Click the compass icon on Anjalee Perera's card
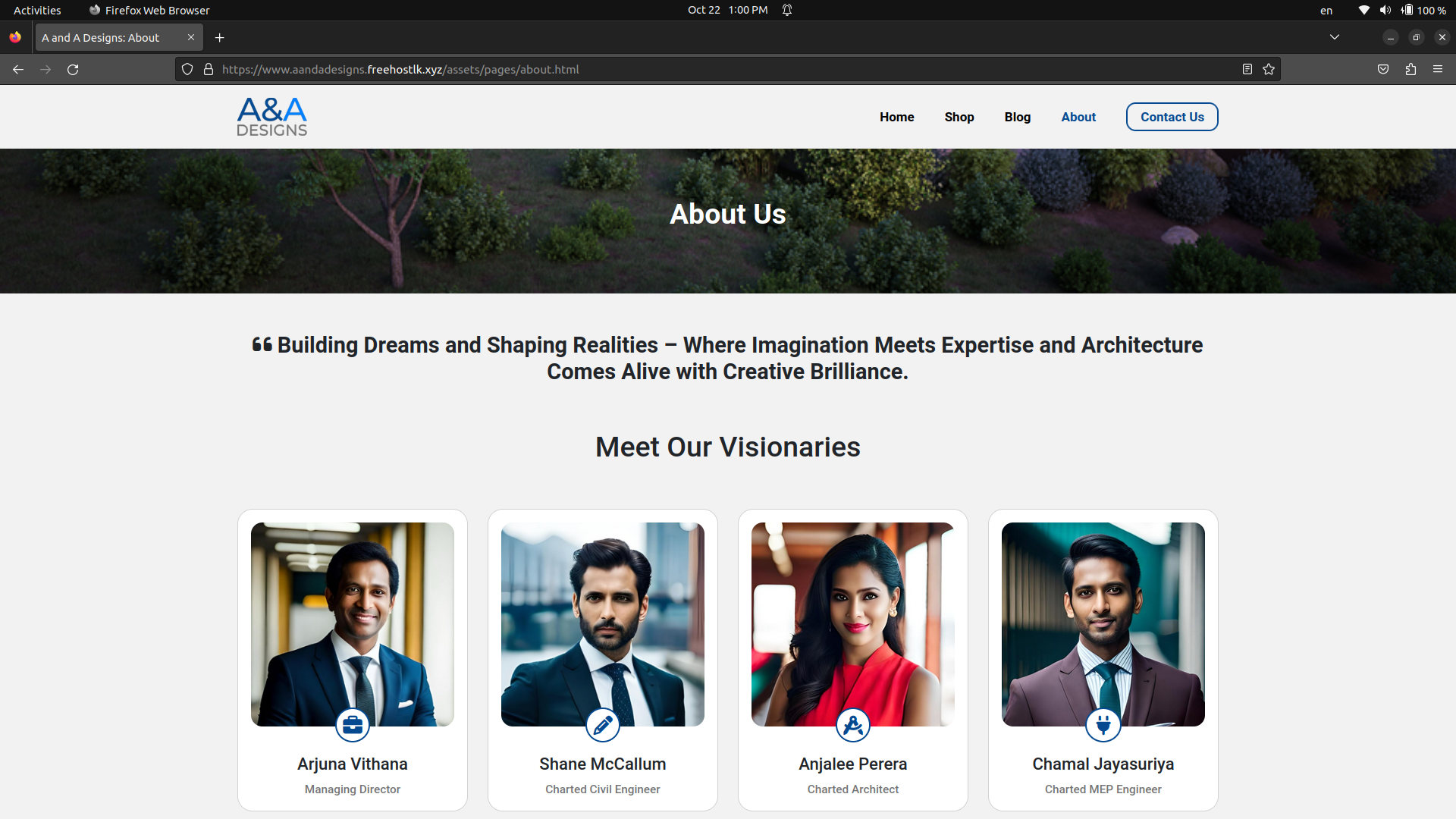The image size is (1456, 819). [853, 725]
